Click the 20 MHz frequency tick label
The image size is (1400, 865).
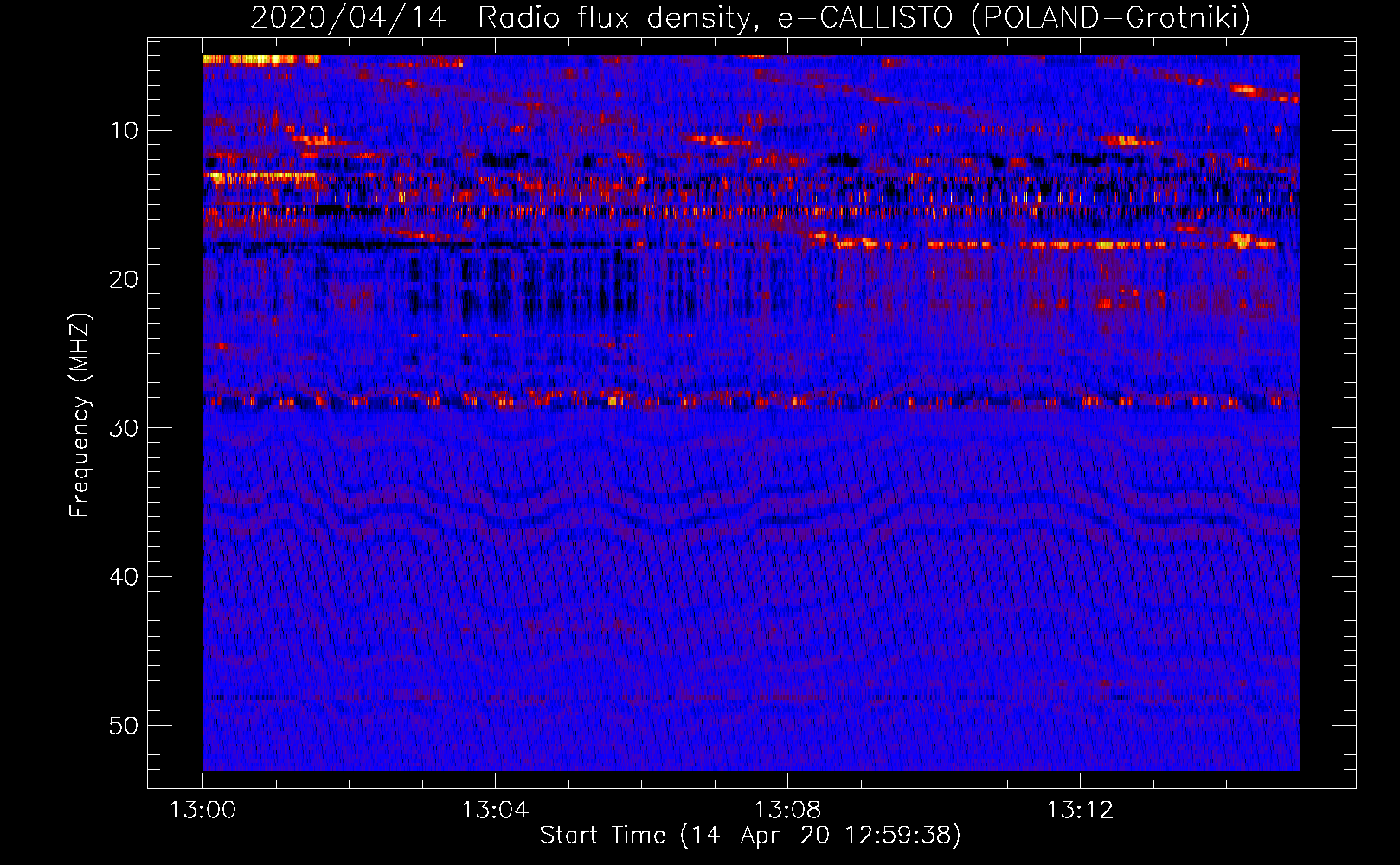(x=124, y=279)
